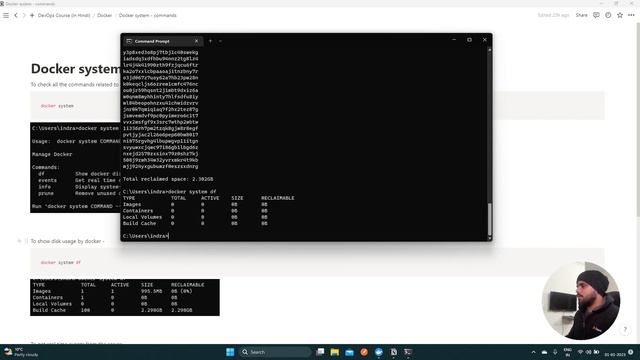The image size is (640, 360).
Task: Click the 'docker system df' code block
Action: pos(317,262)
